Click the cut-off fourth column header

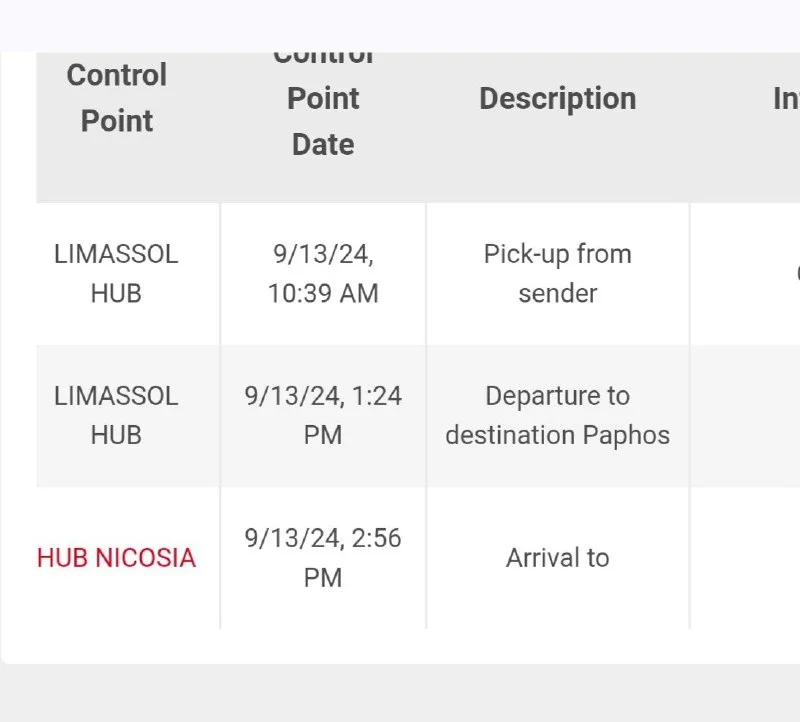pyautogui.click(x=785, y=98)
